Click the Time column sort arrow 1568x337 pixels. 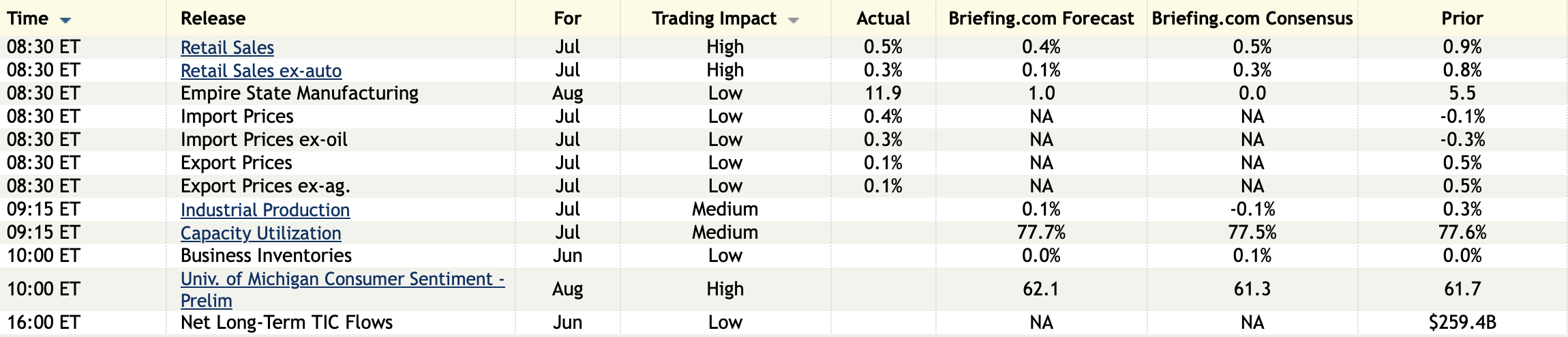[x=65, y=20]
